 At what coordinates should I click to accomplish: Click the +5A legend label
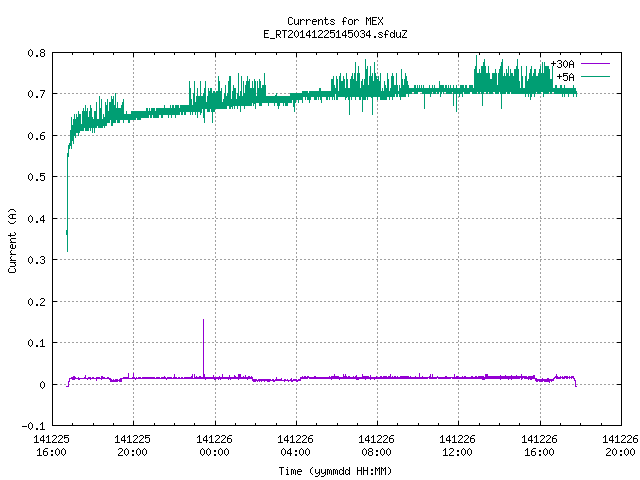pyautogui.click(x=565, y=77)
